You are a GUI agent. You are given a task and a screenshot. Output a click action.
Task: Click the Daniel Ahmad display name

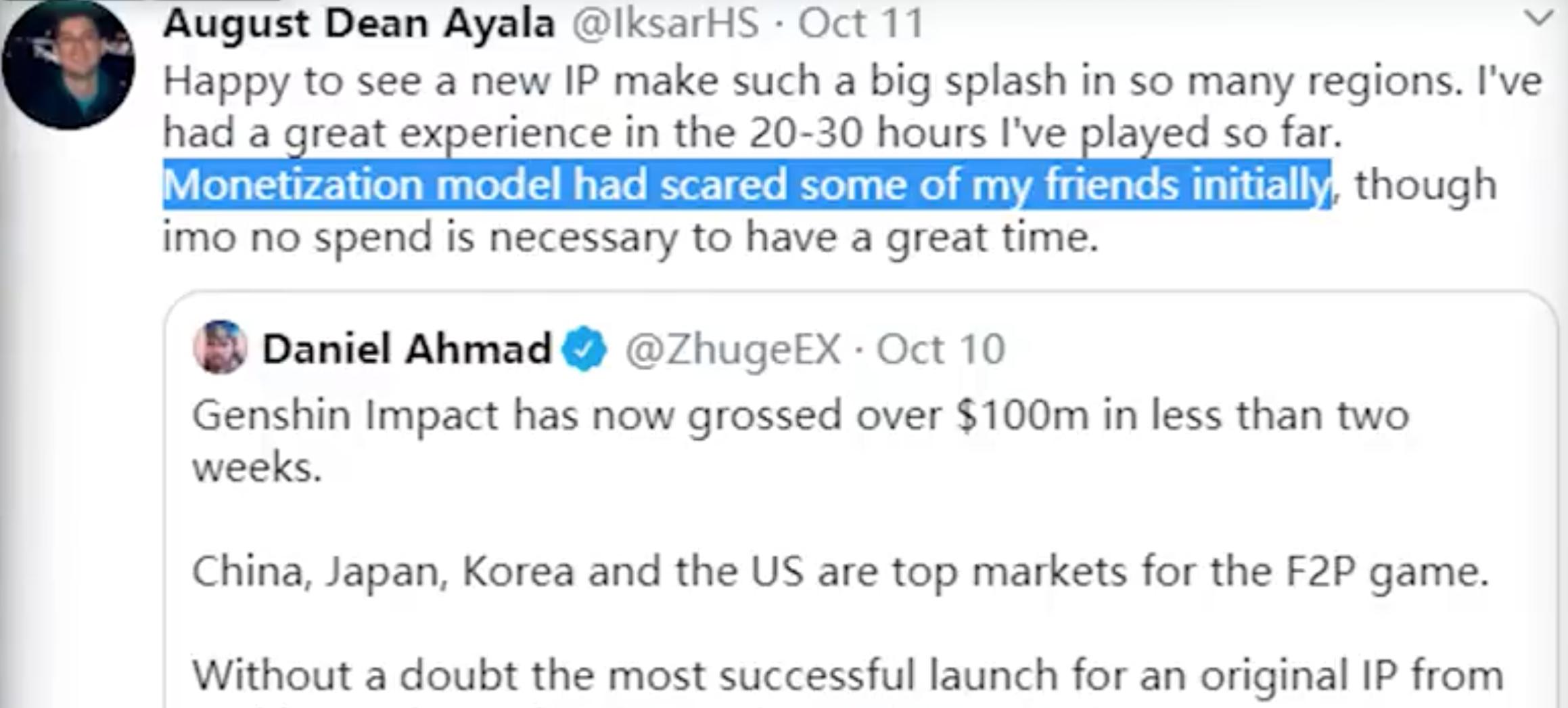point(407,349)
